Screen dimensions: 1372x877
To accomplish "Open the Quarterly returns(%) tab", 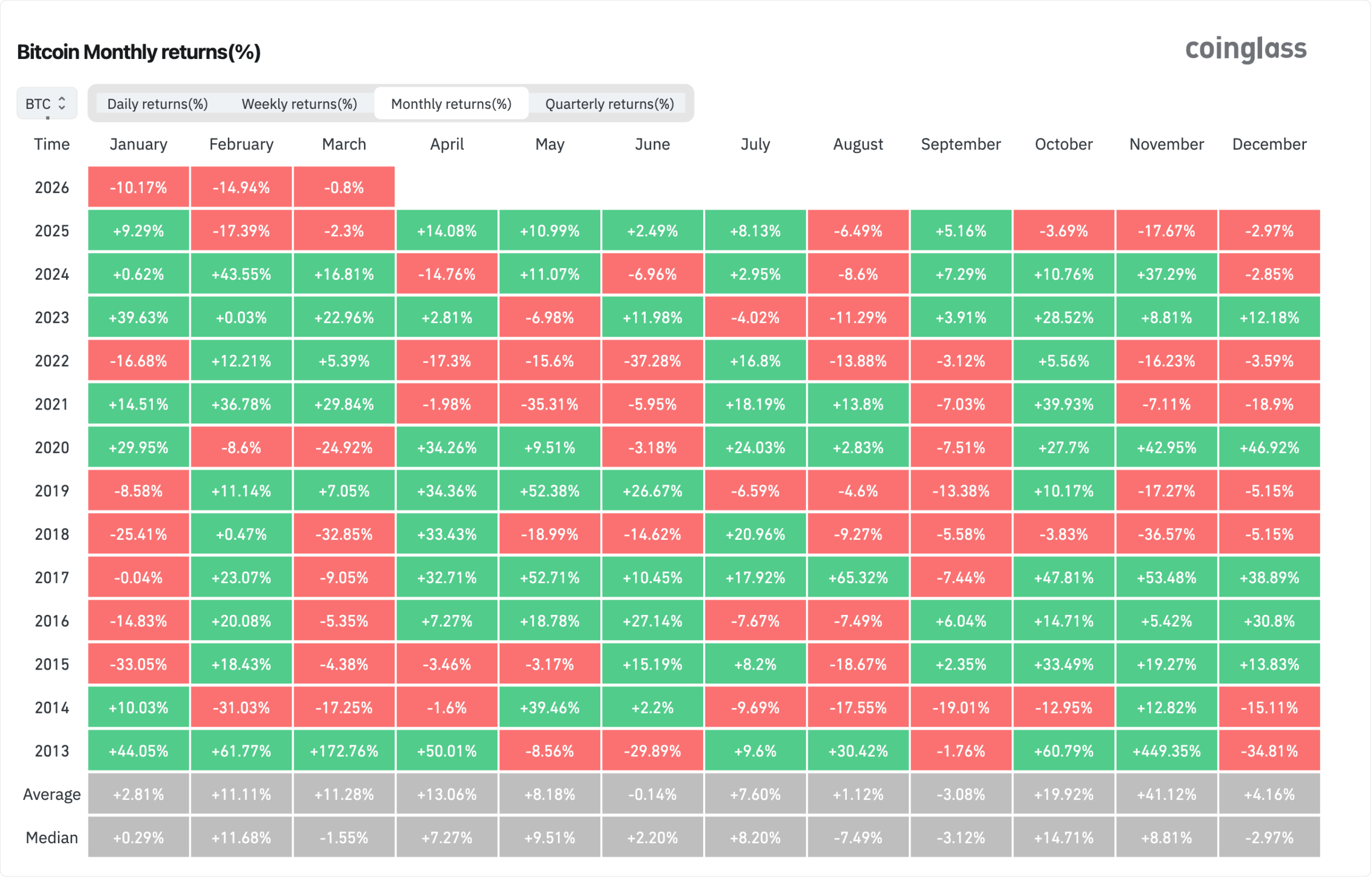I will point(609,103).
